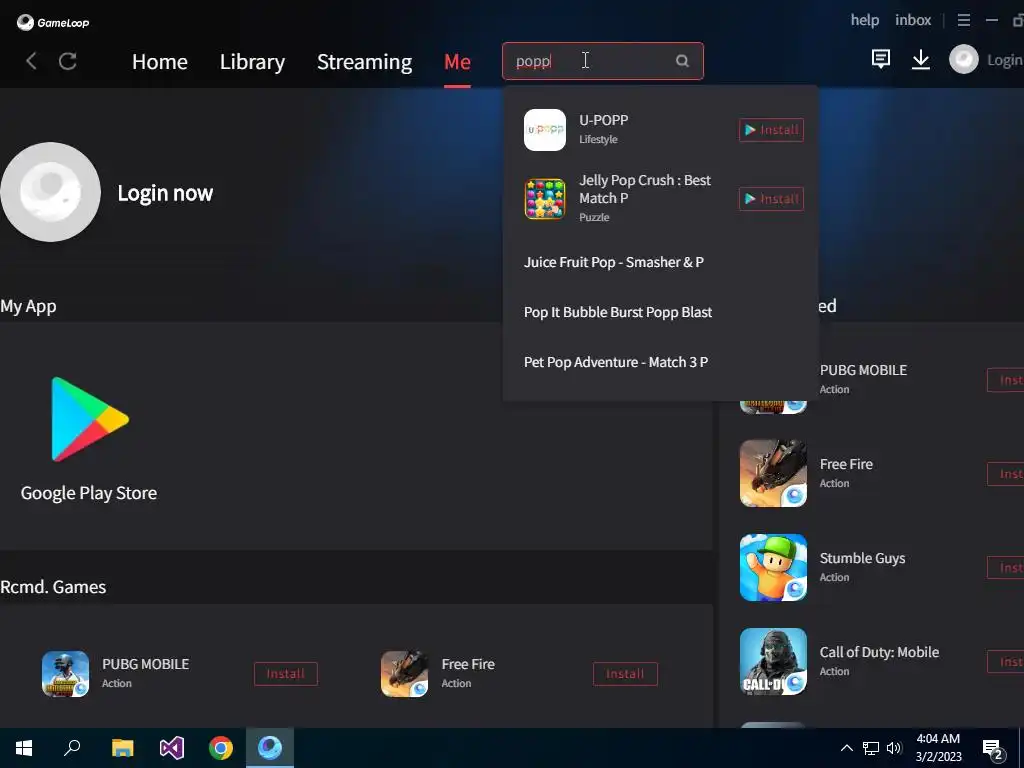Open Visual Studio from the taskbar
The image size is (1024, 768).
[x=172, y=748]
